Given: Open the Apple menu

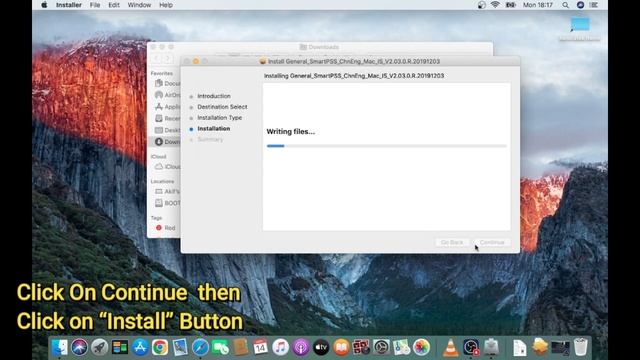Looking at the screenshot, I should point(44,5).
